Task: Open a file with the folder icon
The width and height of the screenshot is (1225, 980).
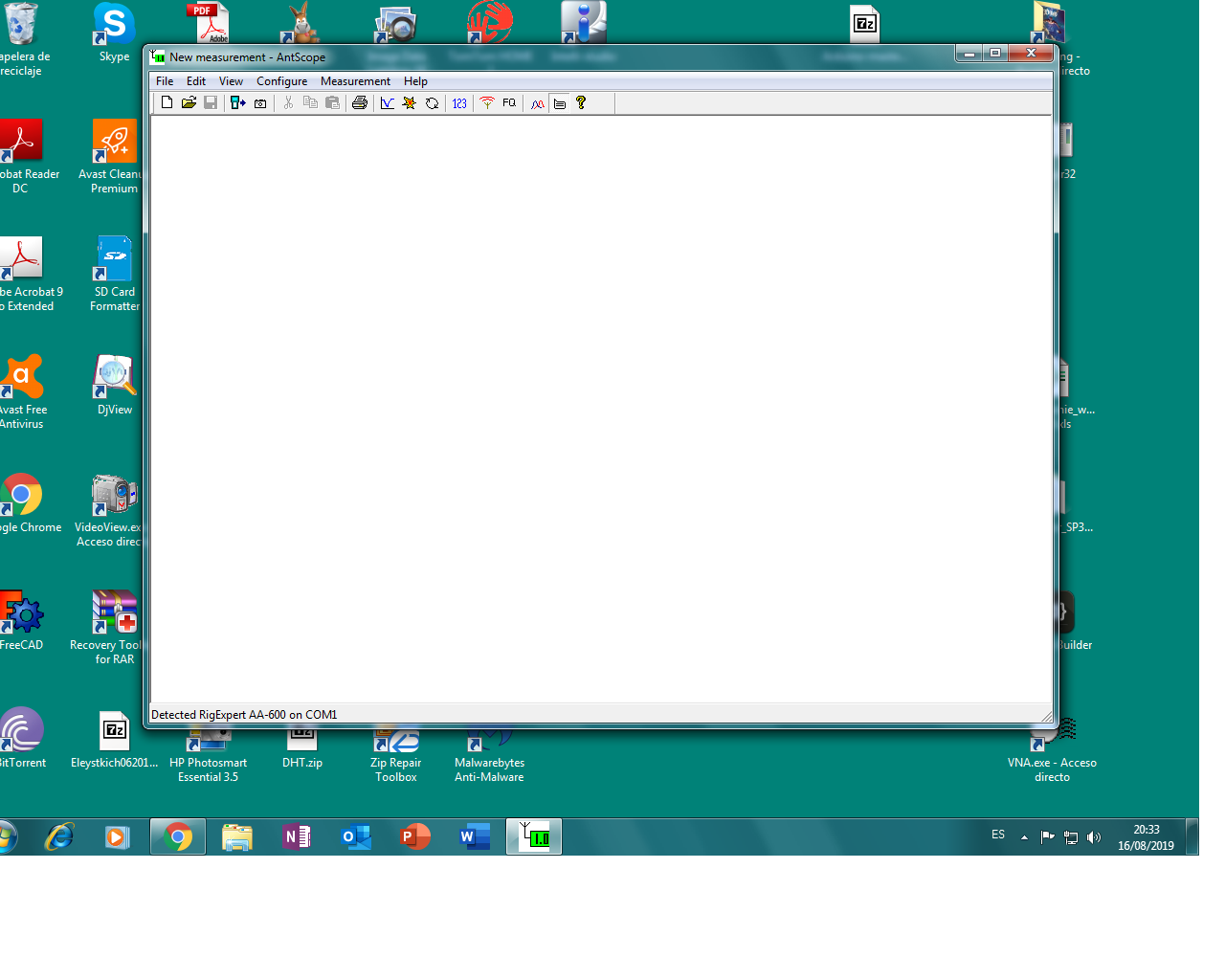Action: 189,102
